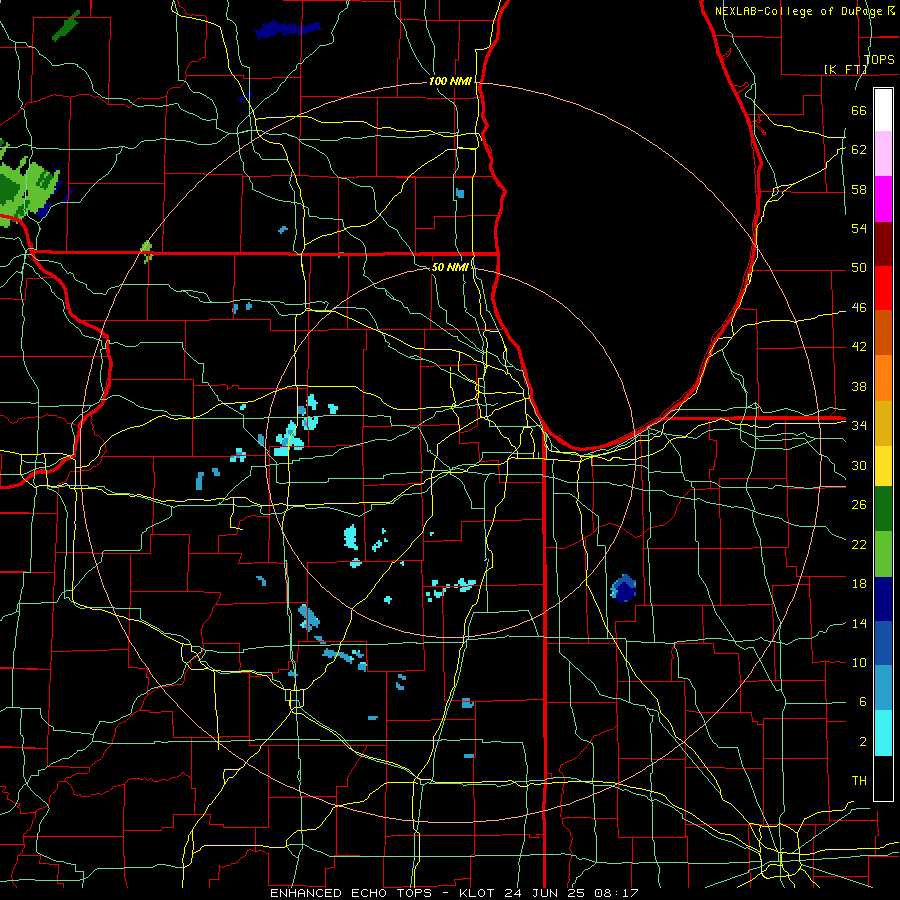The image size is (900, 900).
Task: Click the "[K FT]" units label
Action: tap(845, 69)
